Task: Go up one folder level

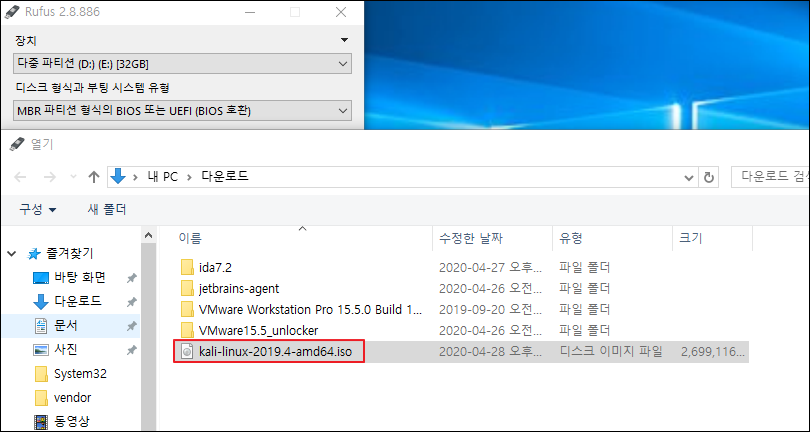Action: tap(94, 177)
